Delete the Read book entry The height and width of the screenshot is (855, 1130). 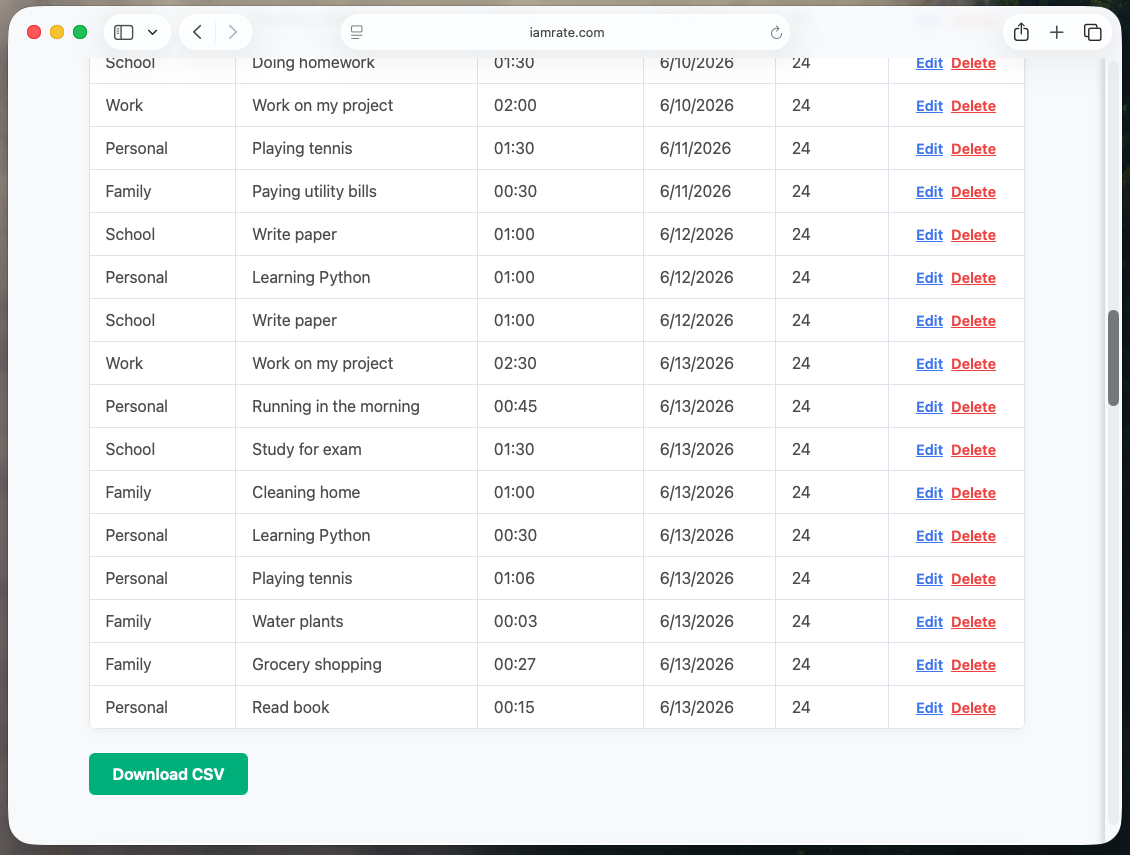click(x=974, y=709)
